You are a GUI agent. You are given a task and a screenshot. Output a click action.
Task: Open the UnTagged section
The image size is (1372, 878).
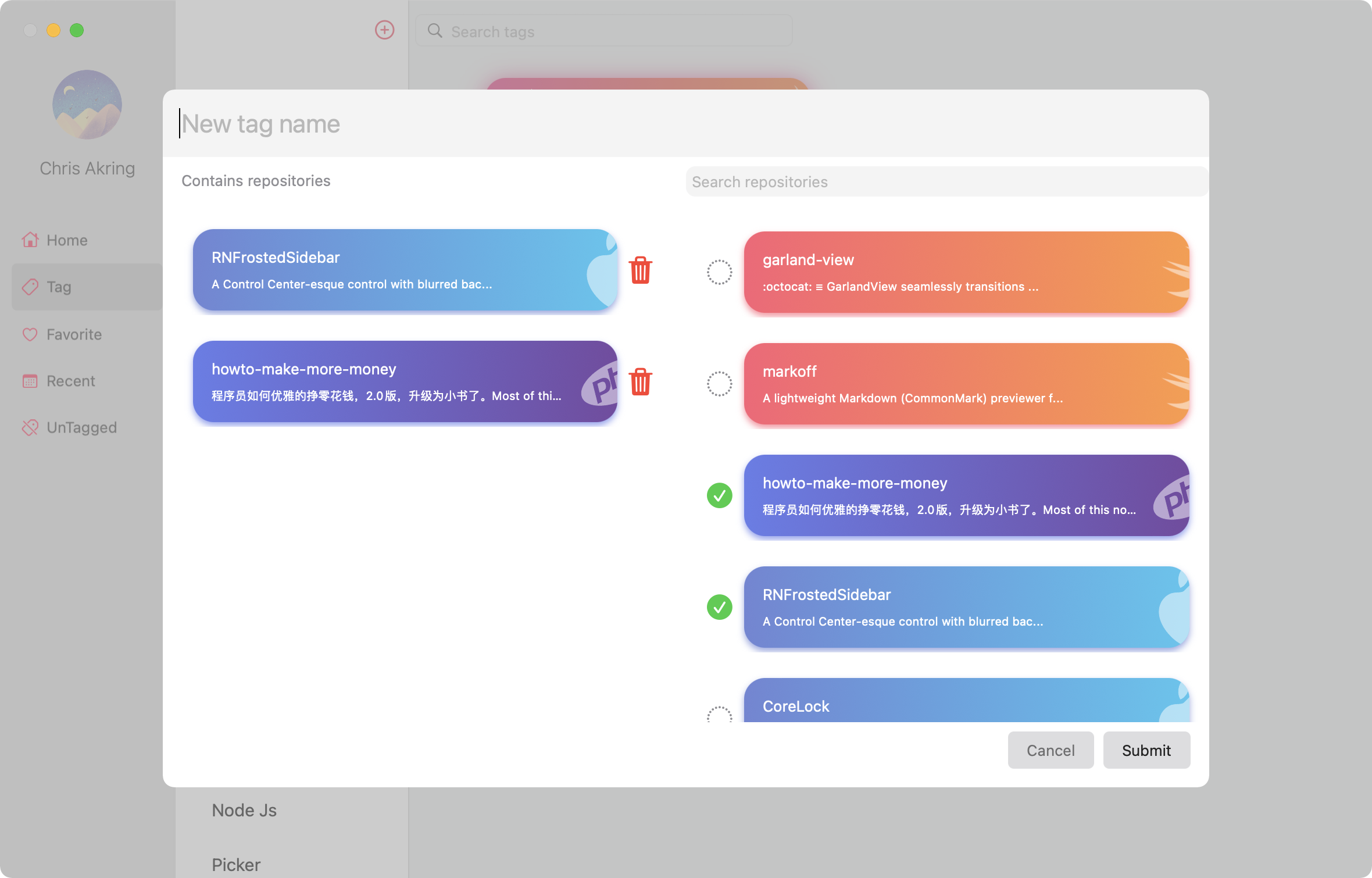coord(87,427)
